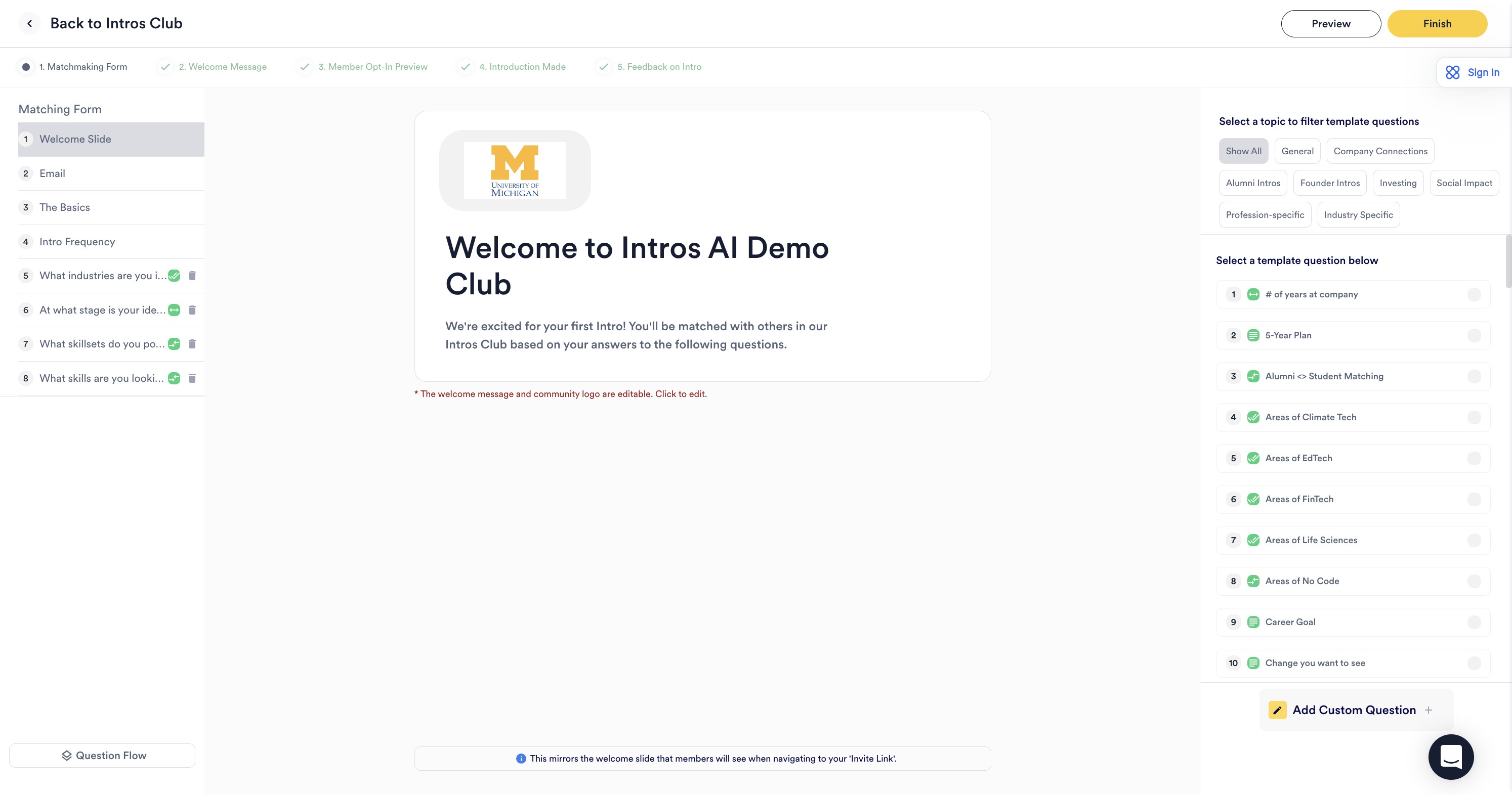Screen dimensions: 1512x795
Task: Go to step 5. Feedback on Intro
Action: [x=649, y=67]
